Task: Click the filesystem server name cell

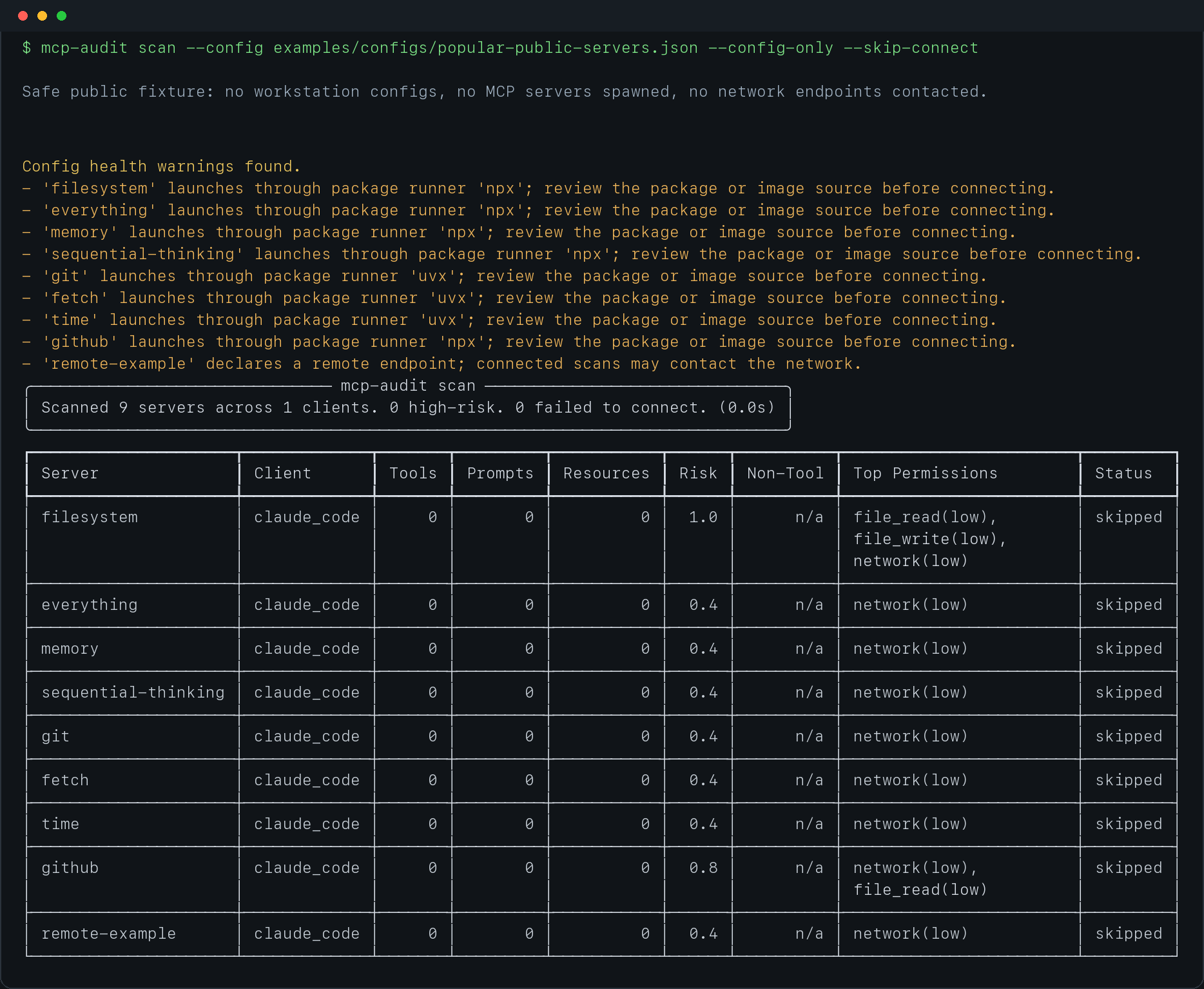Action: point(90,517)
